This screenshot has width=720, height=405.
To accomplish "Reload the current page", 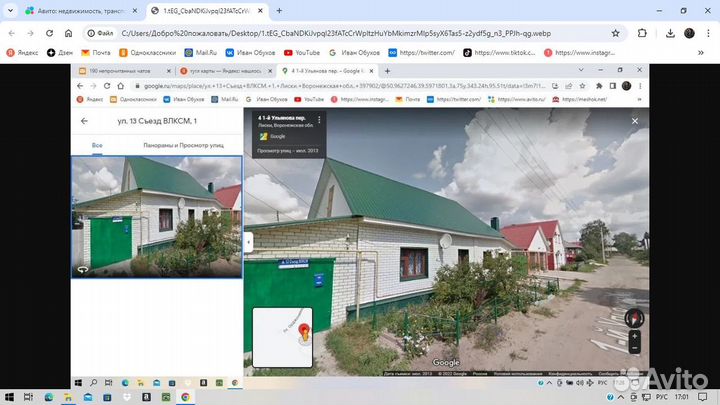I will (50, 34).
